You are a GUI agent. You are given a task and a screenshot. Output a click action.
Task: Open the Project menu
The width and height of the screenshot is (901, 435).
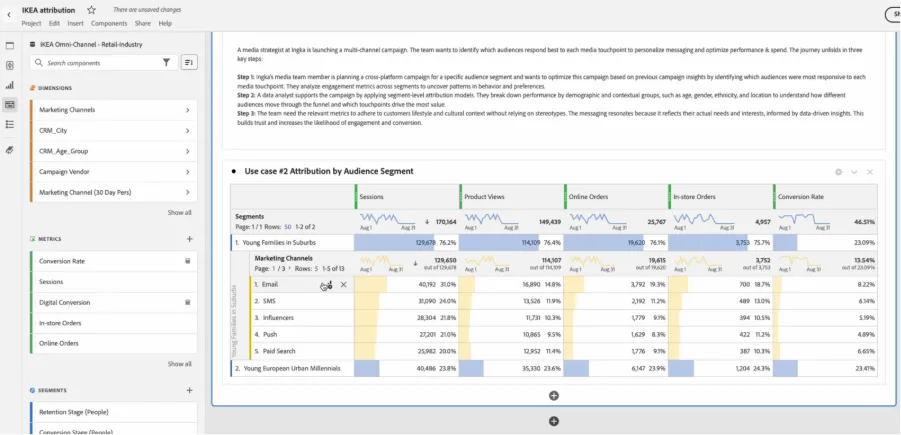[x=32, y=24]
